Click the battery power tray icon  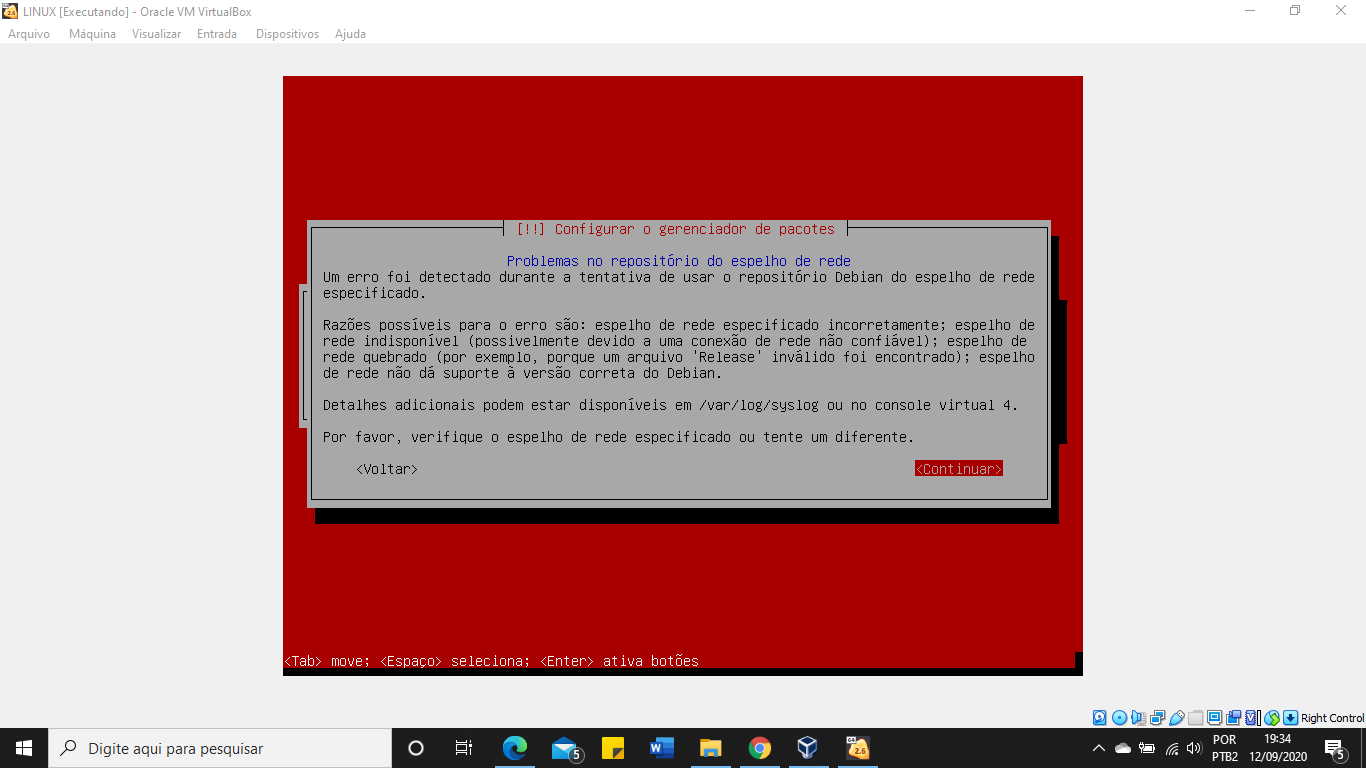(x=1147, y=748)
